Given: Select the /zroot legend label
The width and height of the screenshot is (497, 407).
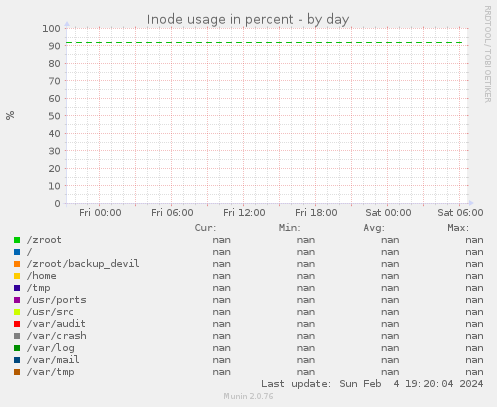Looking at the screenshot, I should coord(44,240).
